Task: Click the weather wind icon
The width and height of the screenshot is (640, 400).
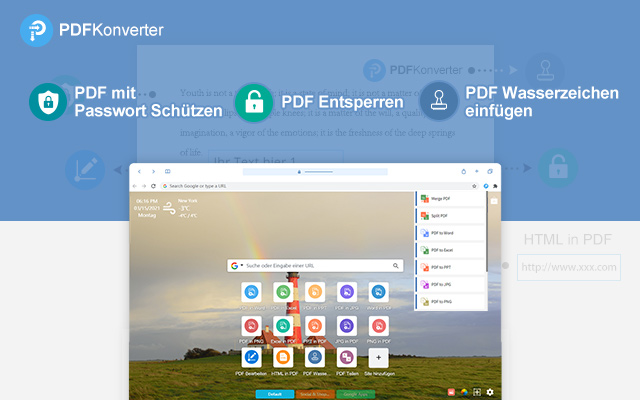Action: tap(169, 209)
